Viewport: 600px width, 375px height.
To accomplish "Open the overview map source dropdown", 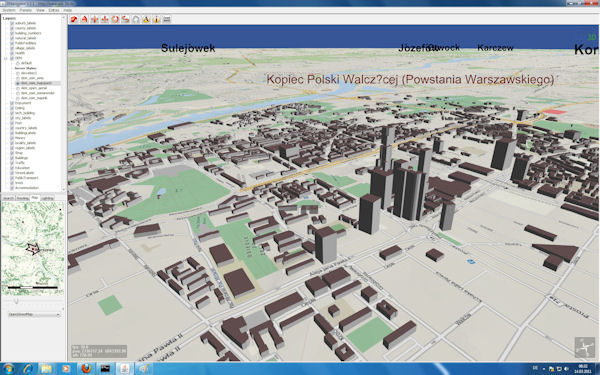I will 34,315.
